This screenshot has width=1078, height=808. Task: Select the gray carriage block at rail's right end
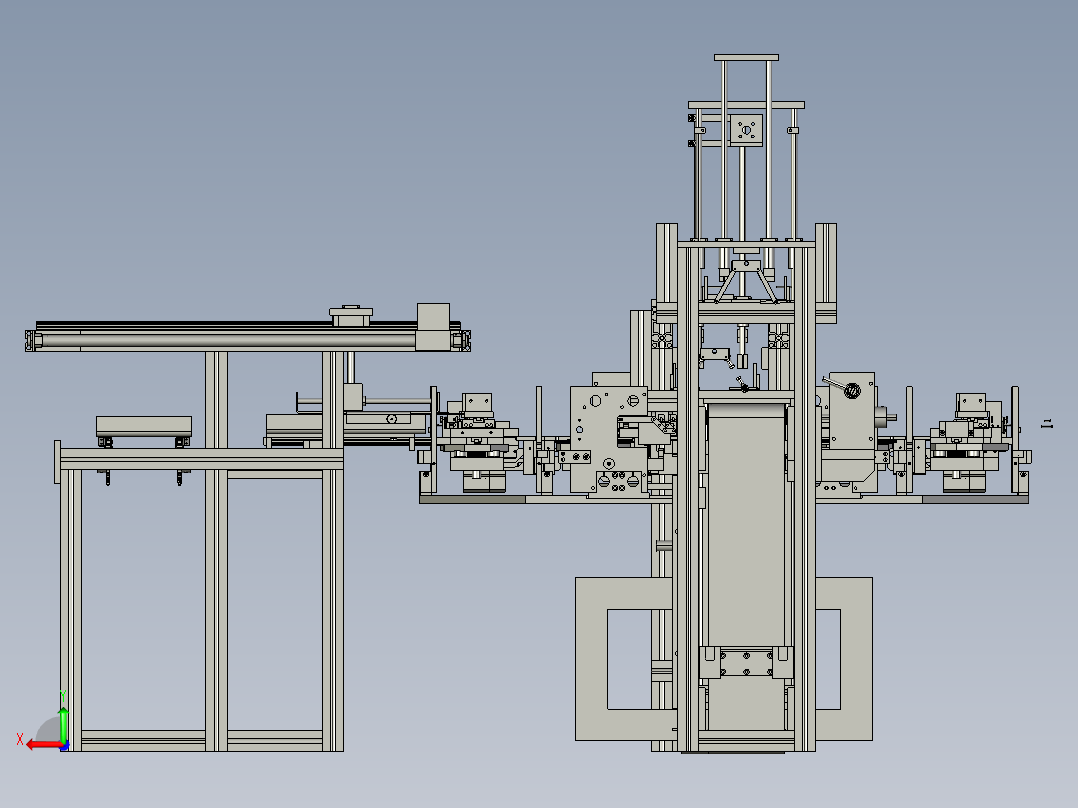tap(433, 327)
